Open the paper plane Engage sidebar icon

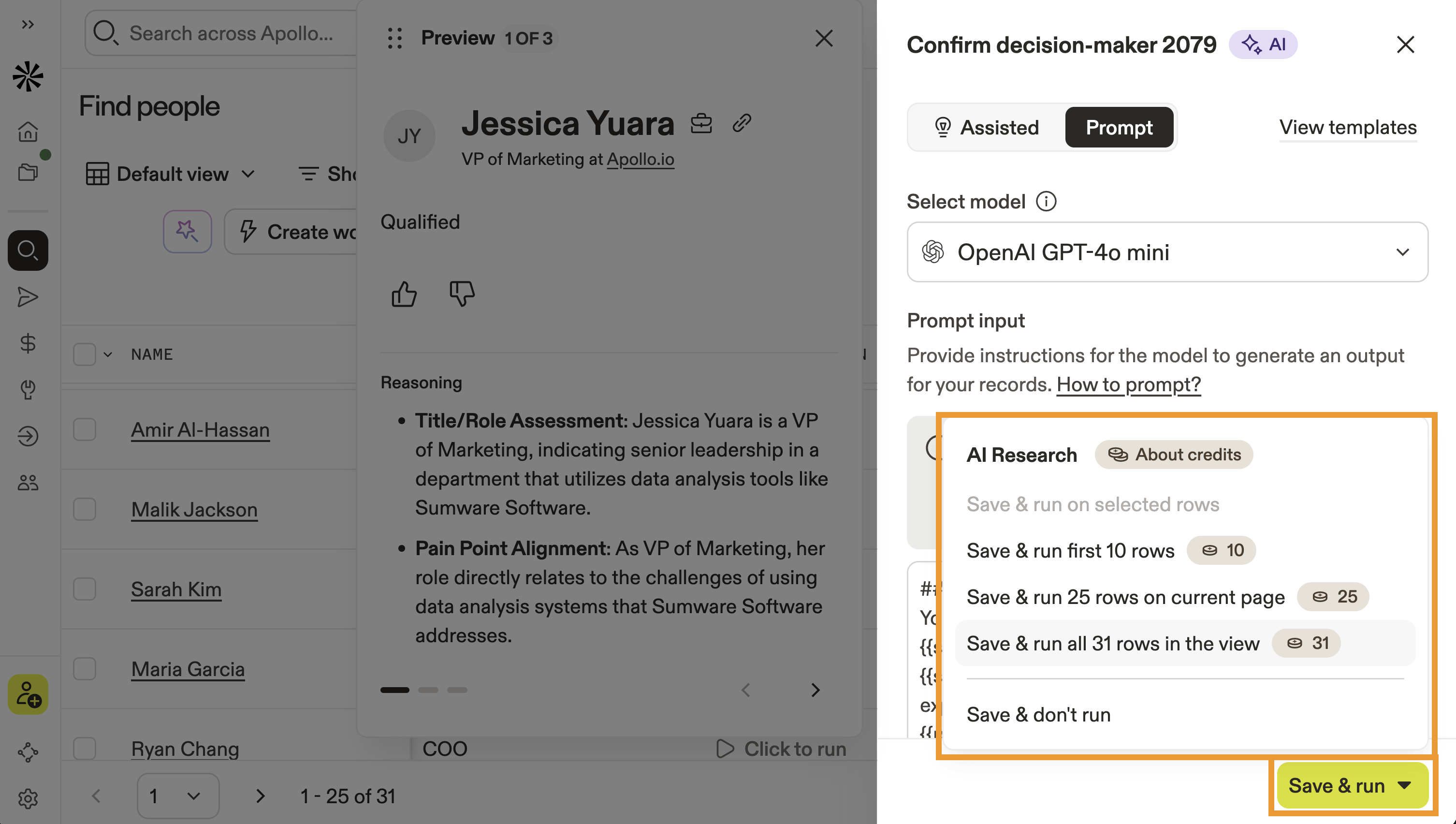click(28, 297)
